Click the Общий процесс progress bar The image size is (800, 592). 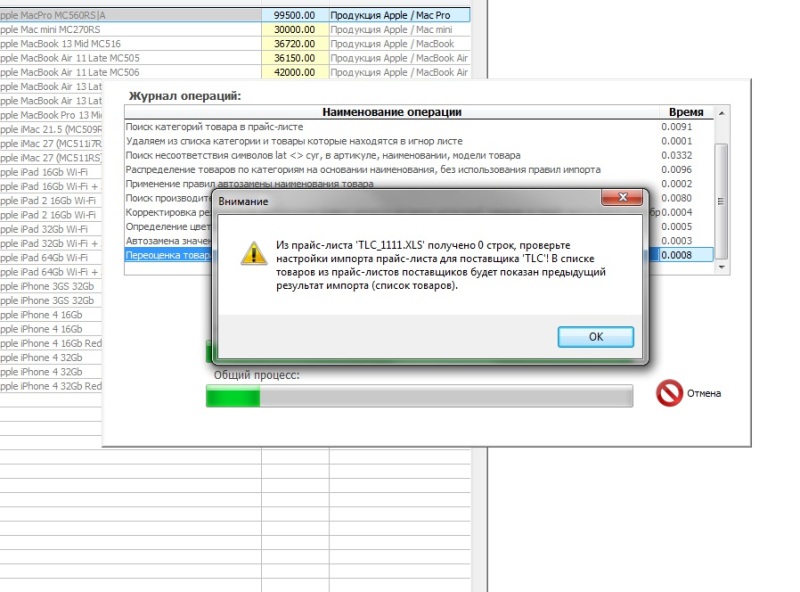419,396
